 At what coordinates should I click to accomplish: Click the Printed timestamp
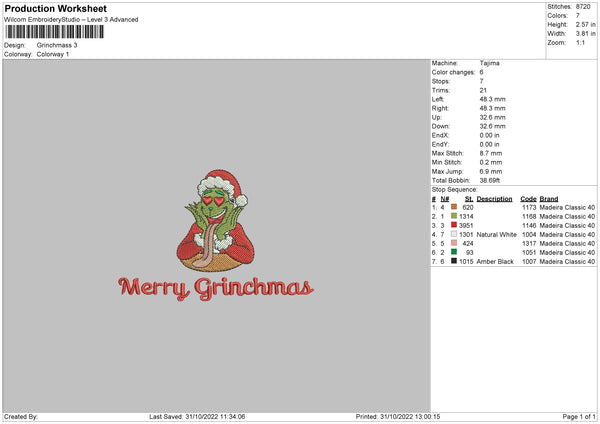pyautogui.click(x=398, y=417)
